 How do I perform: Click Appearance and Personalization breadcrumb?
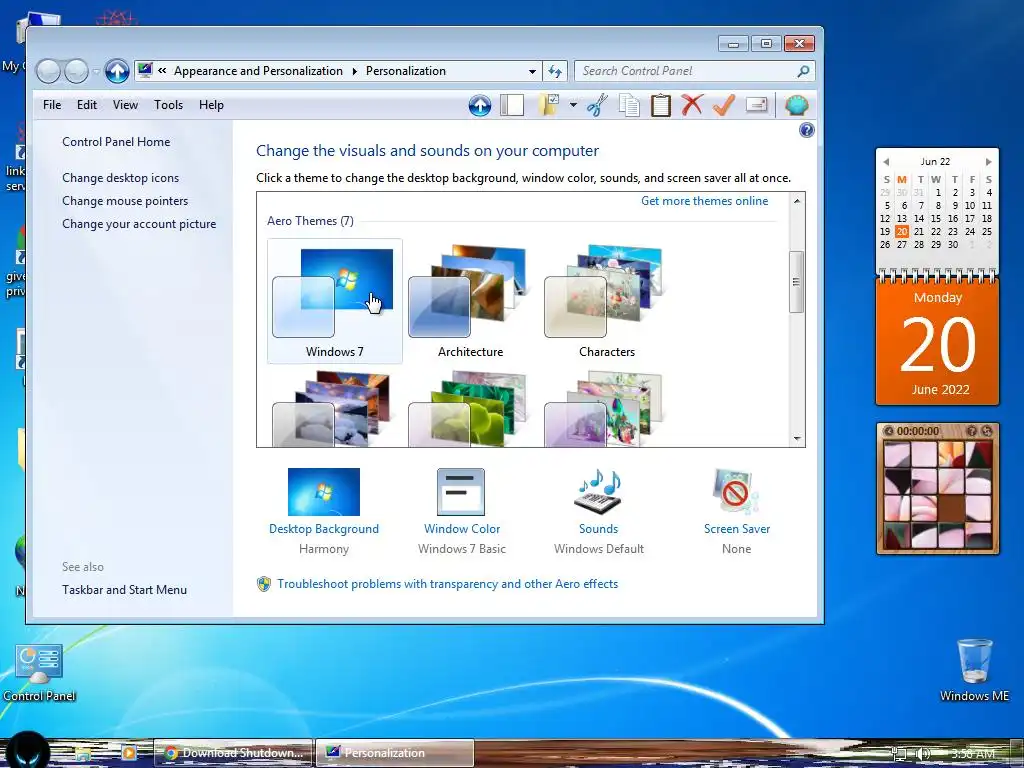tap(258, 71)
